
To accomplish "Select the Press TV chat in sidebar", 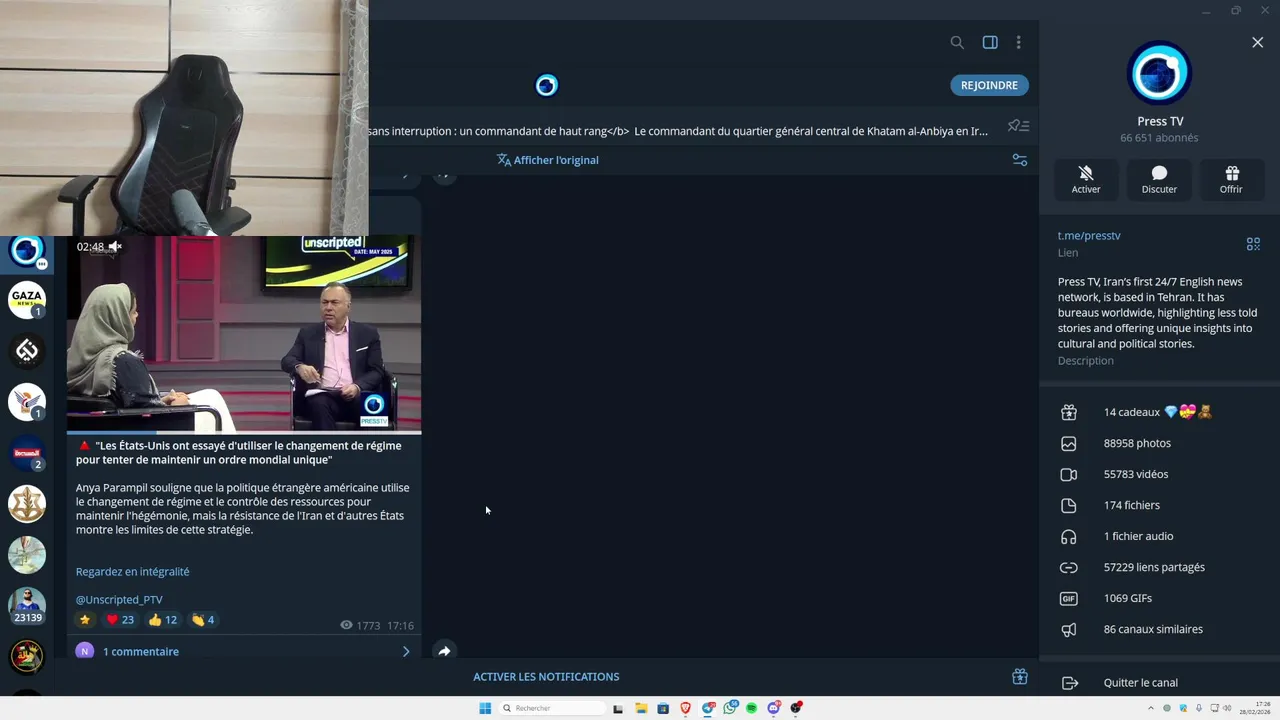I will [27, 250].
